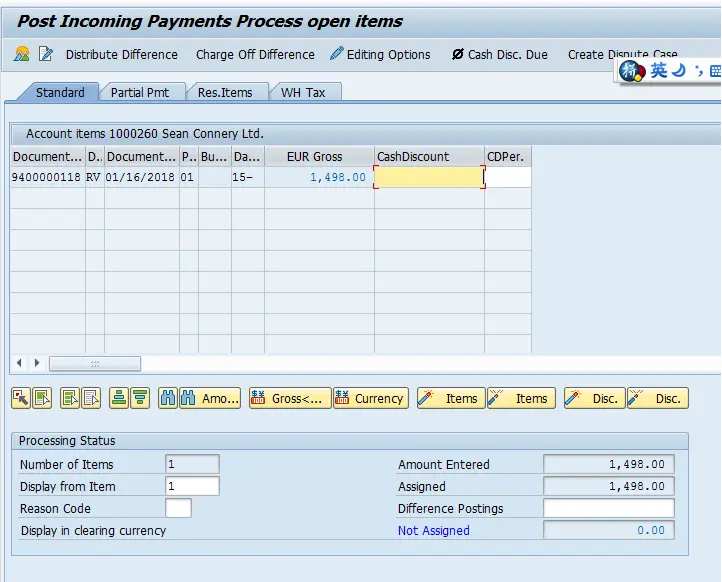This screenshot has height=582, width=722.
Task: Click the days value 15- in the row
Action: [243, 177]
